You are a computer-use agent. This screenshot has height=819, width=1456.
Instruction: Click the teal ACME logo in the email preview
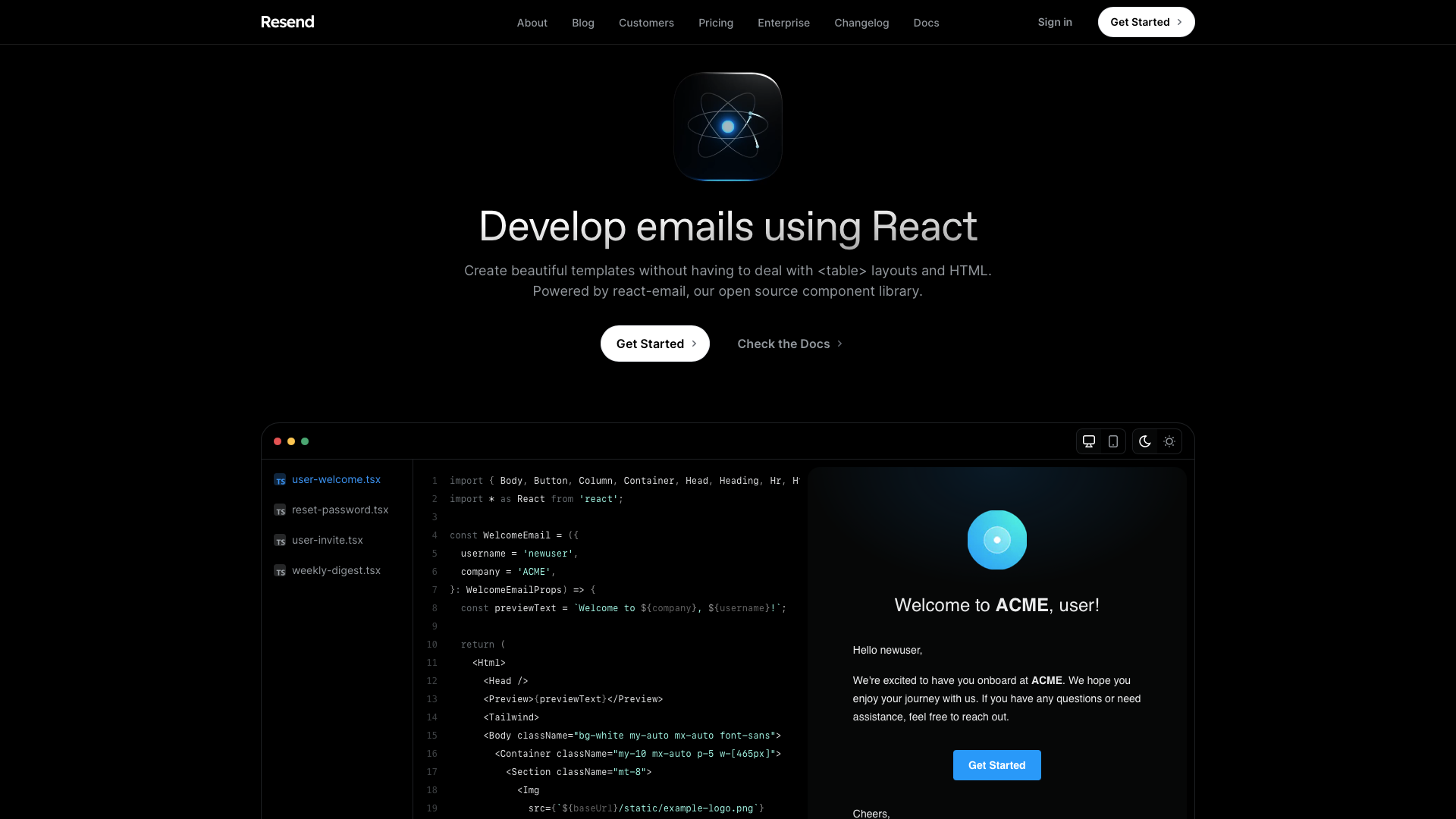pyautogui.click(x=997, y=540)
